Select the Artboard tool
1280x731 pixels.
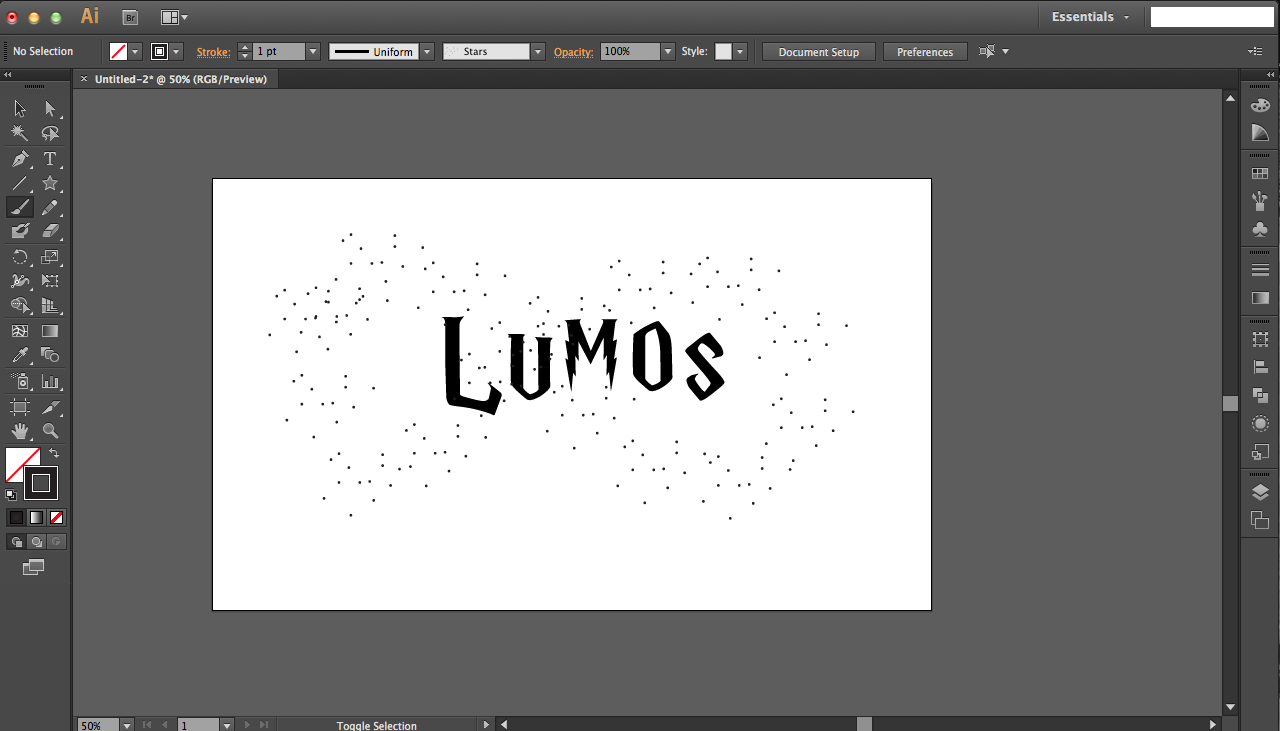20,407
